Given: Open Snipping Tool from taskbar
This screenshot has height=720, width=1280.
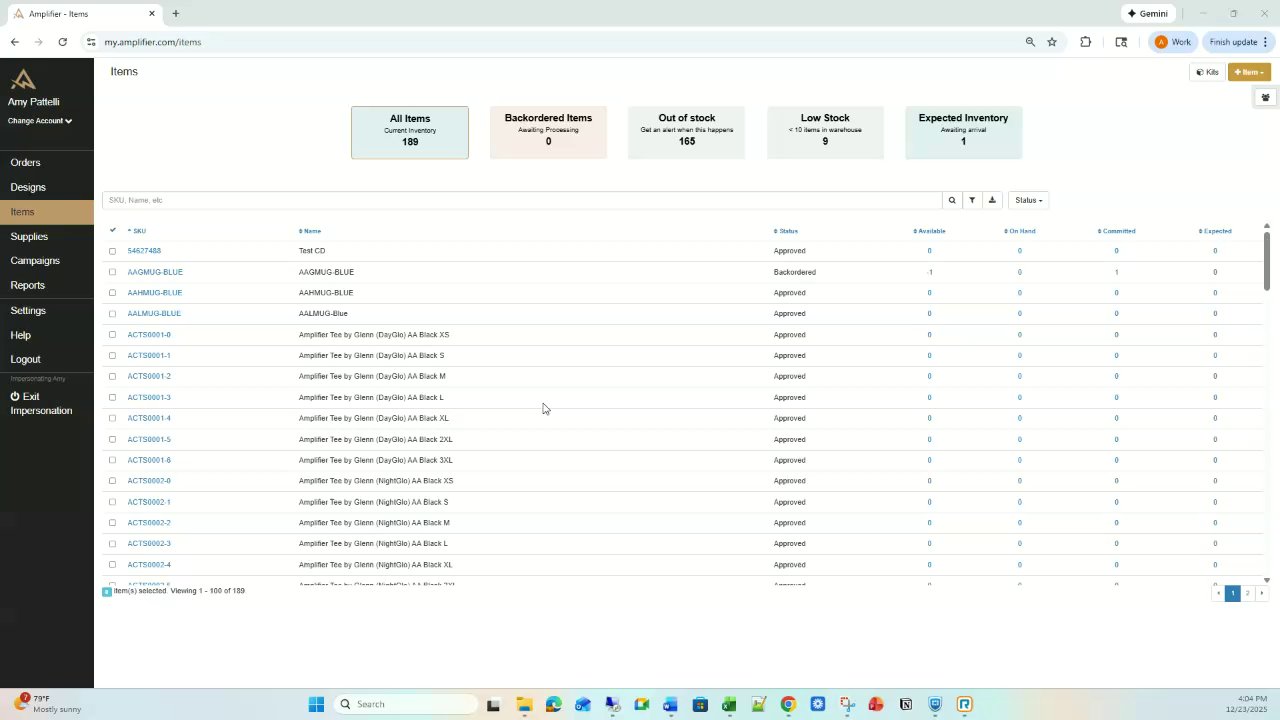Looking at the screenshot, I should (x=847, y=704).
